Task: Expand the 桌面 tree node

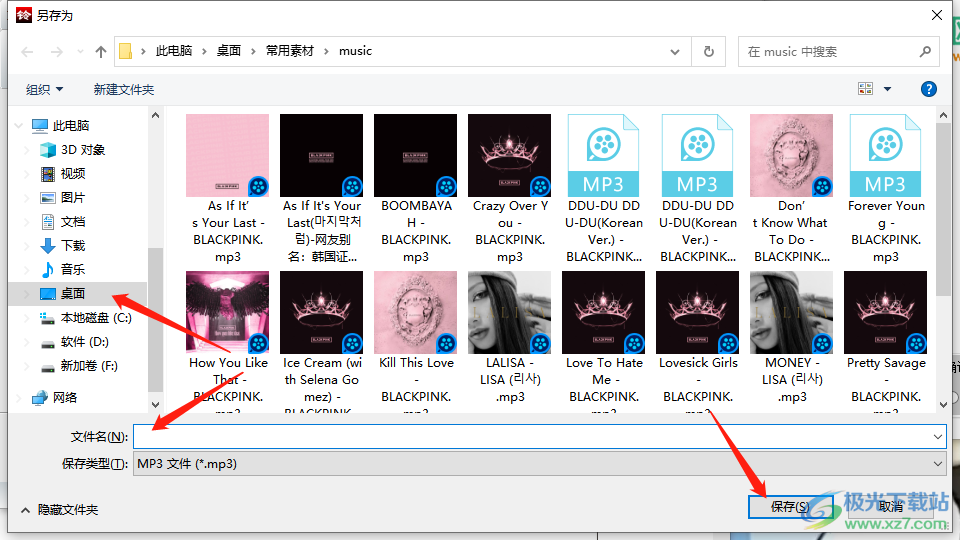Action: 26,294
